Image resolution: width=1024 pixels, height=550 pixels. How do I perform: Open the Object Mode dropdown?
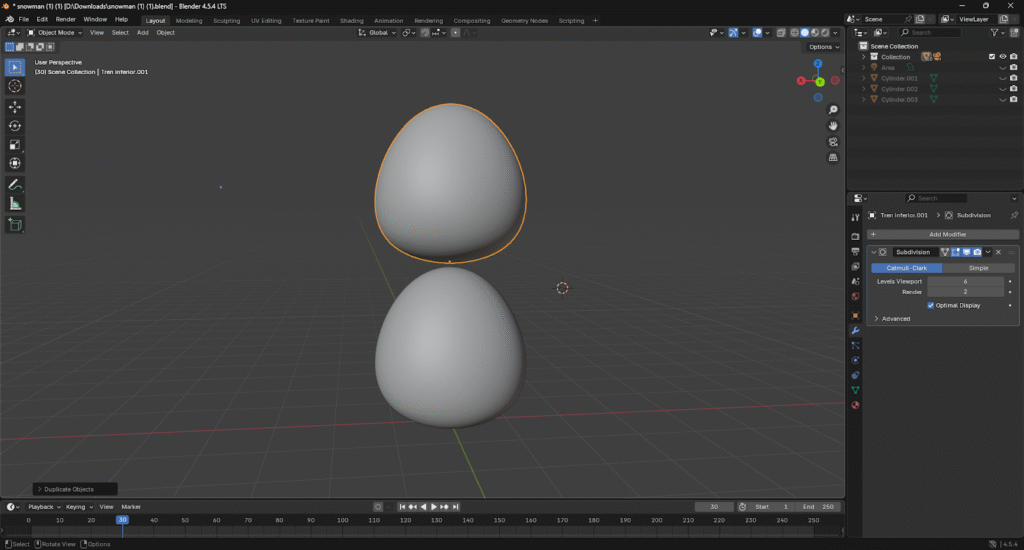click(x=55, y=32)
